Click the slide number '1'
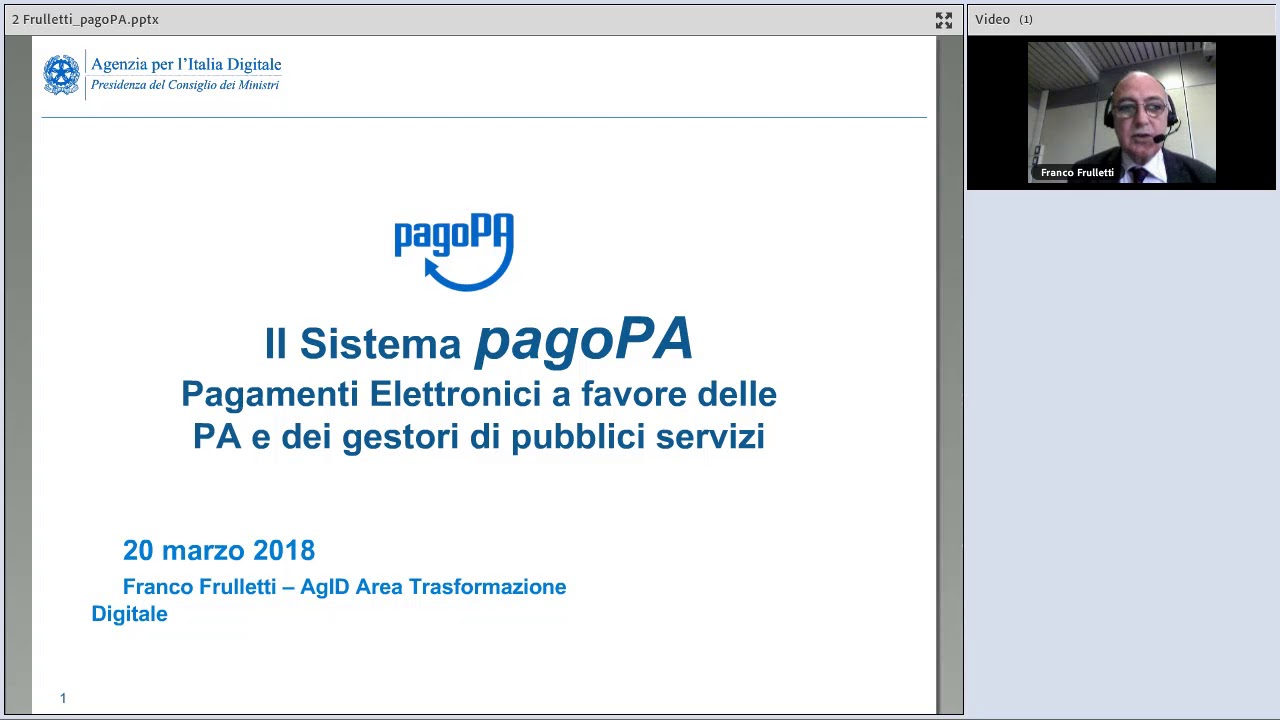 (62, 698)
